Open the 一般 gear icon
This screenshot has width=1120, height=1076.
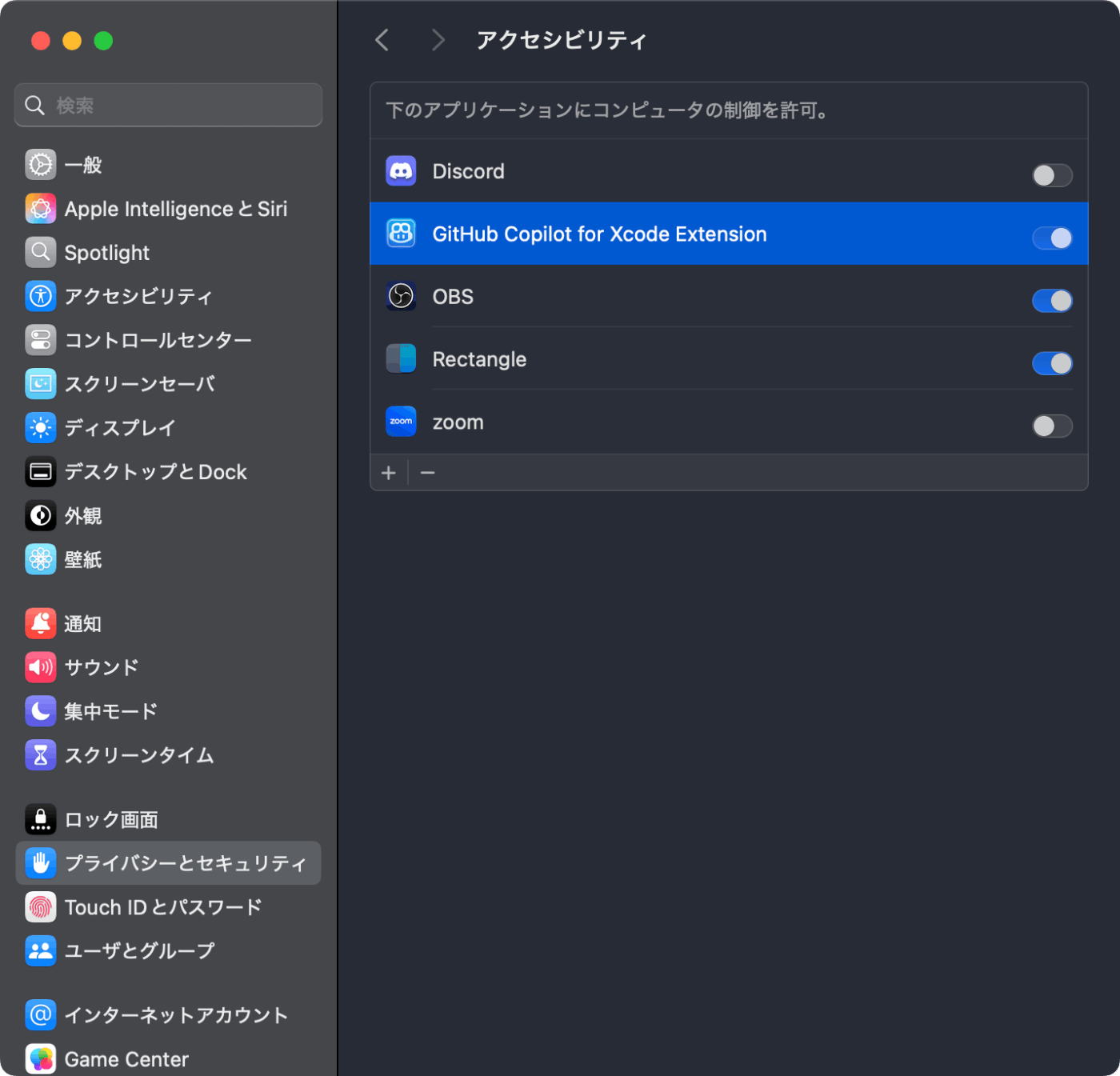click(x=41, y=165)
